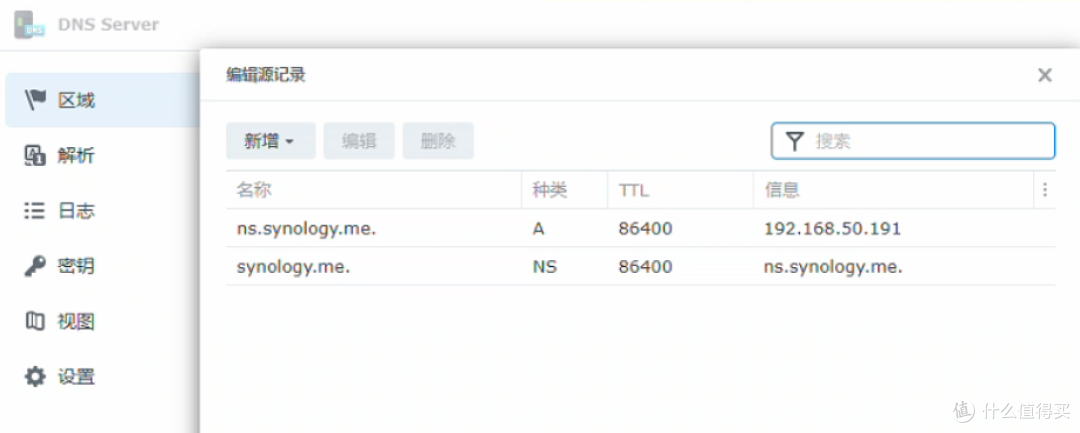Click the gear icon beside 设置
The width and height of the screenshot is (1080, 433).
pyautogui.click(x=34, y=377)
